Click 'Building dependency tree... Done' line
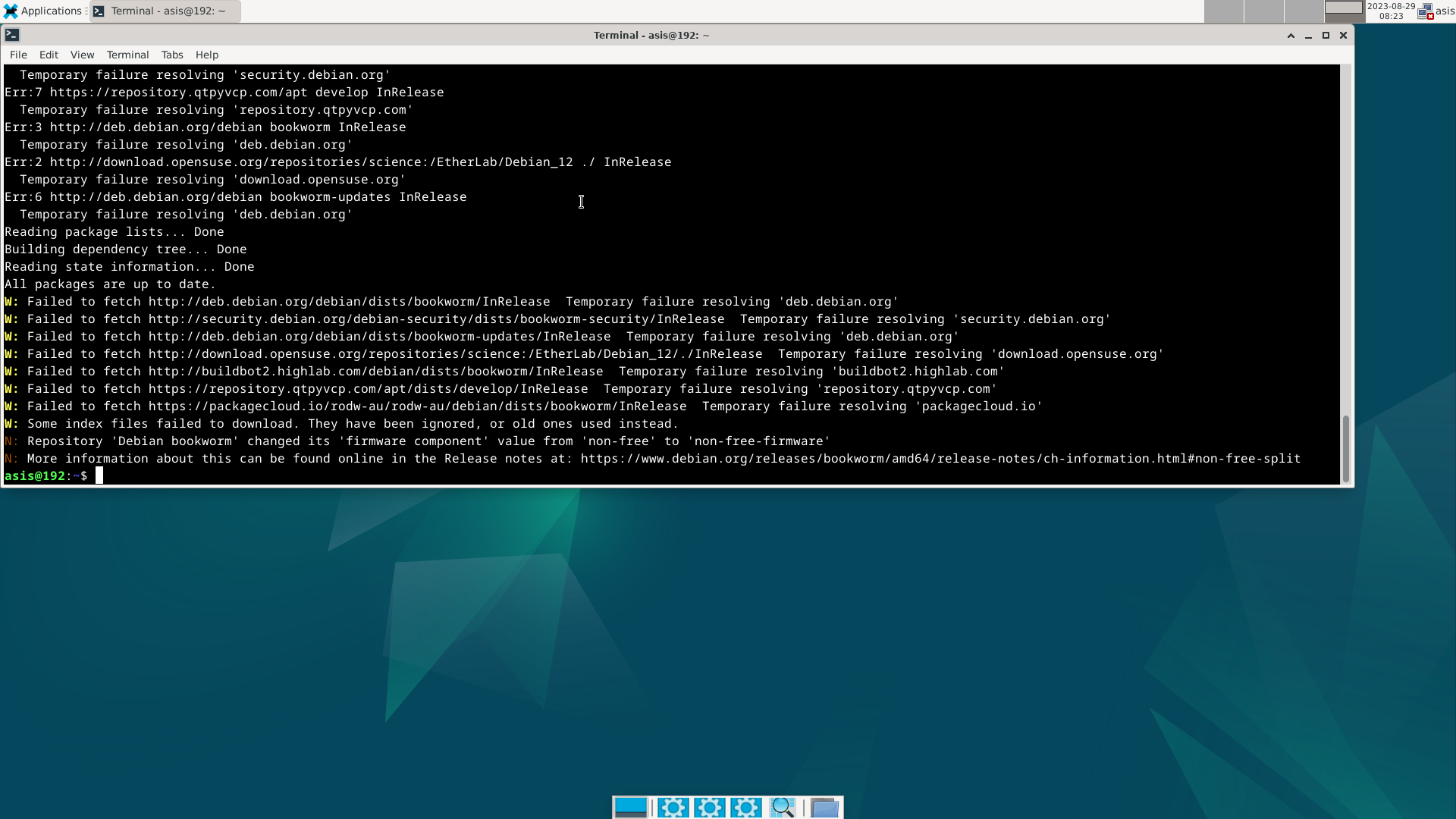Viewport: 1456px width, 819px height. 125,249
